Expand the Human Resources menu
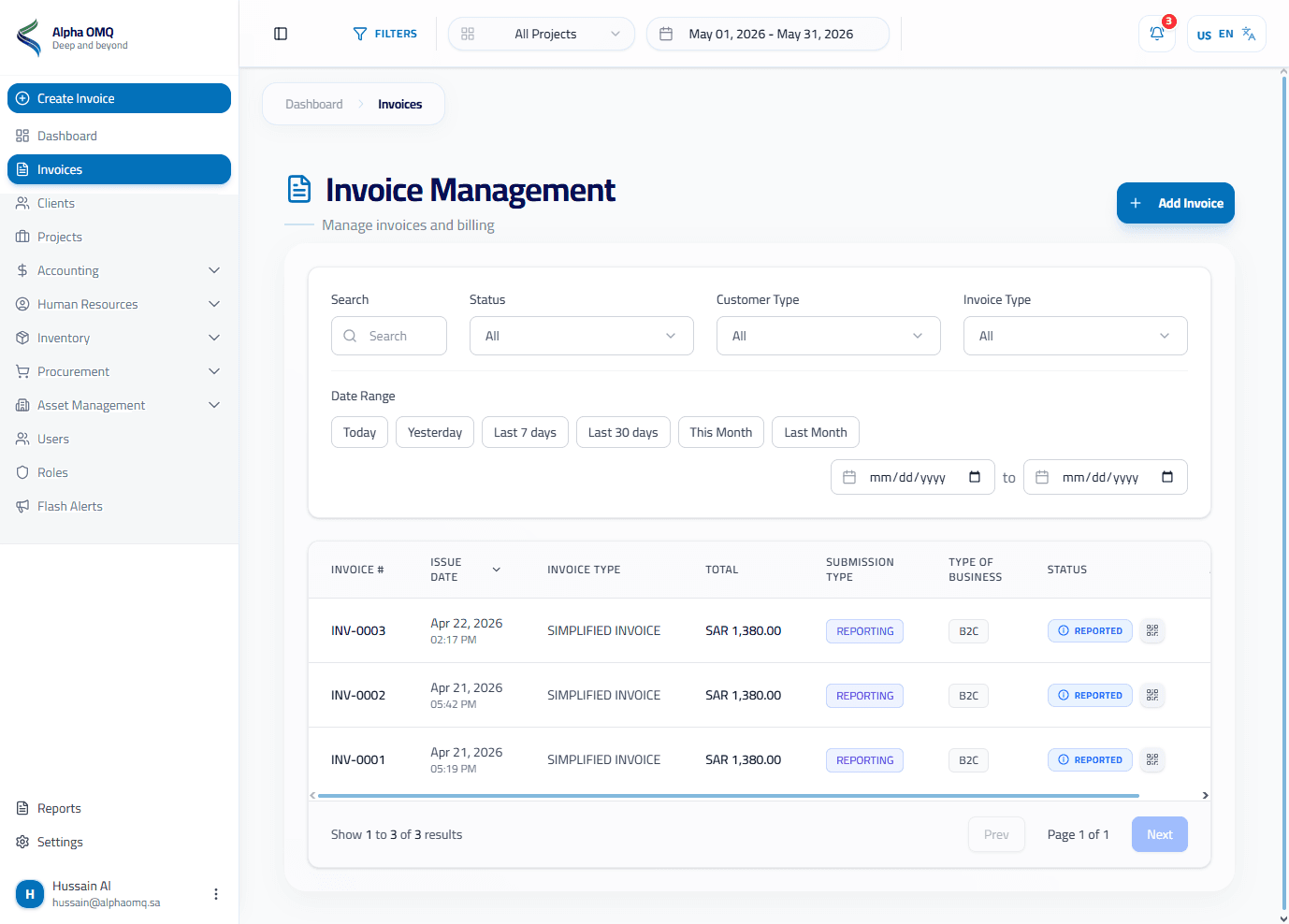This screenshot has height=924, width=1289. click(119, 304)
